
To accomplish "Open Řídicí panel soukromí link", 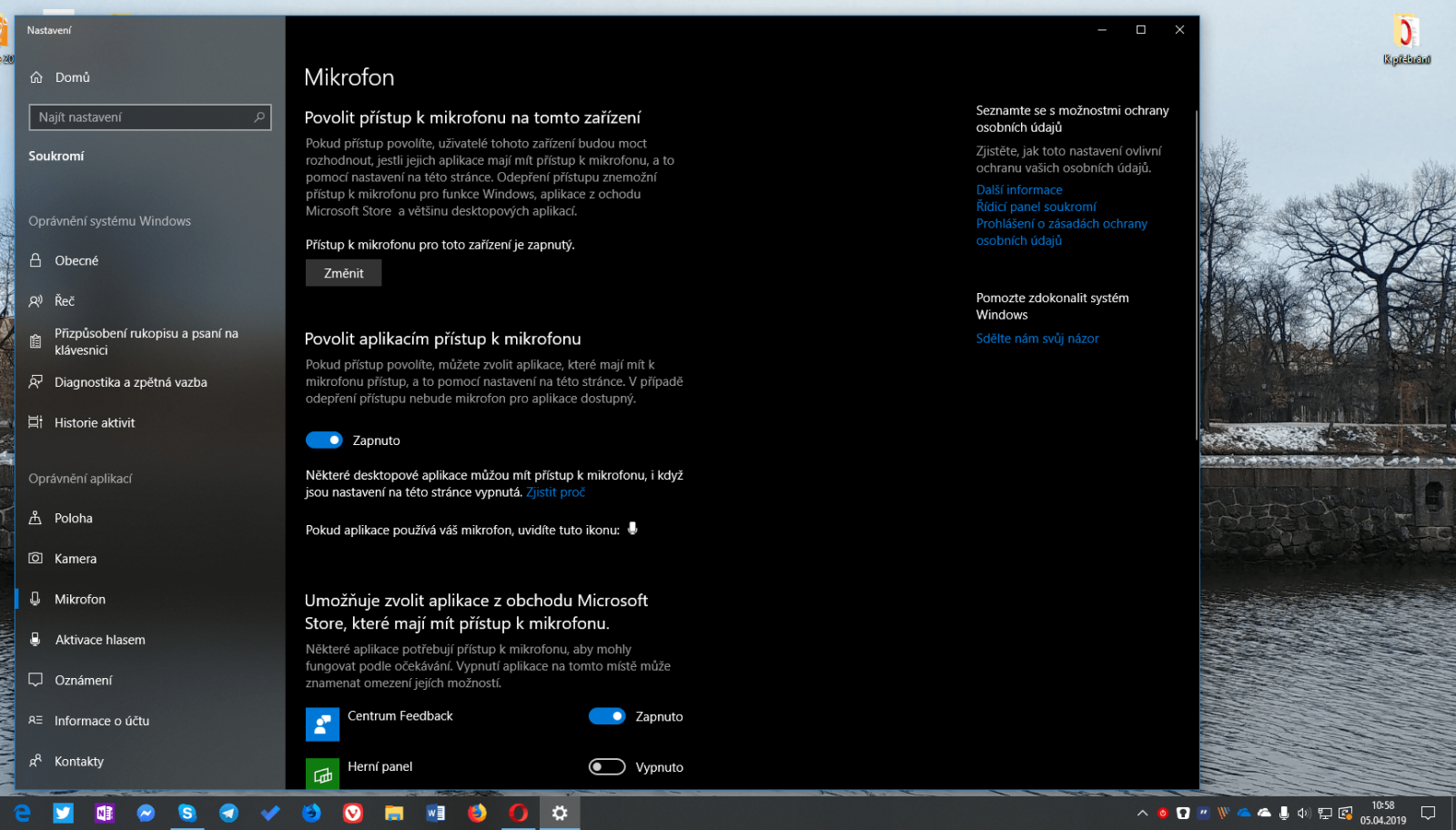I will (x=1036, y=207).
